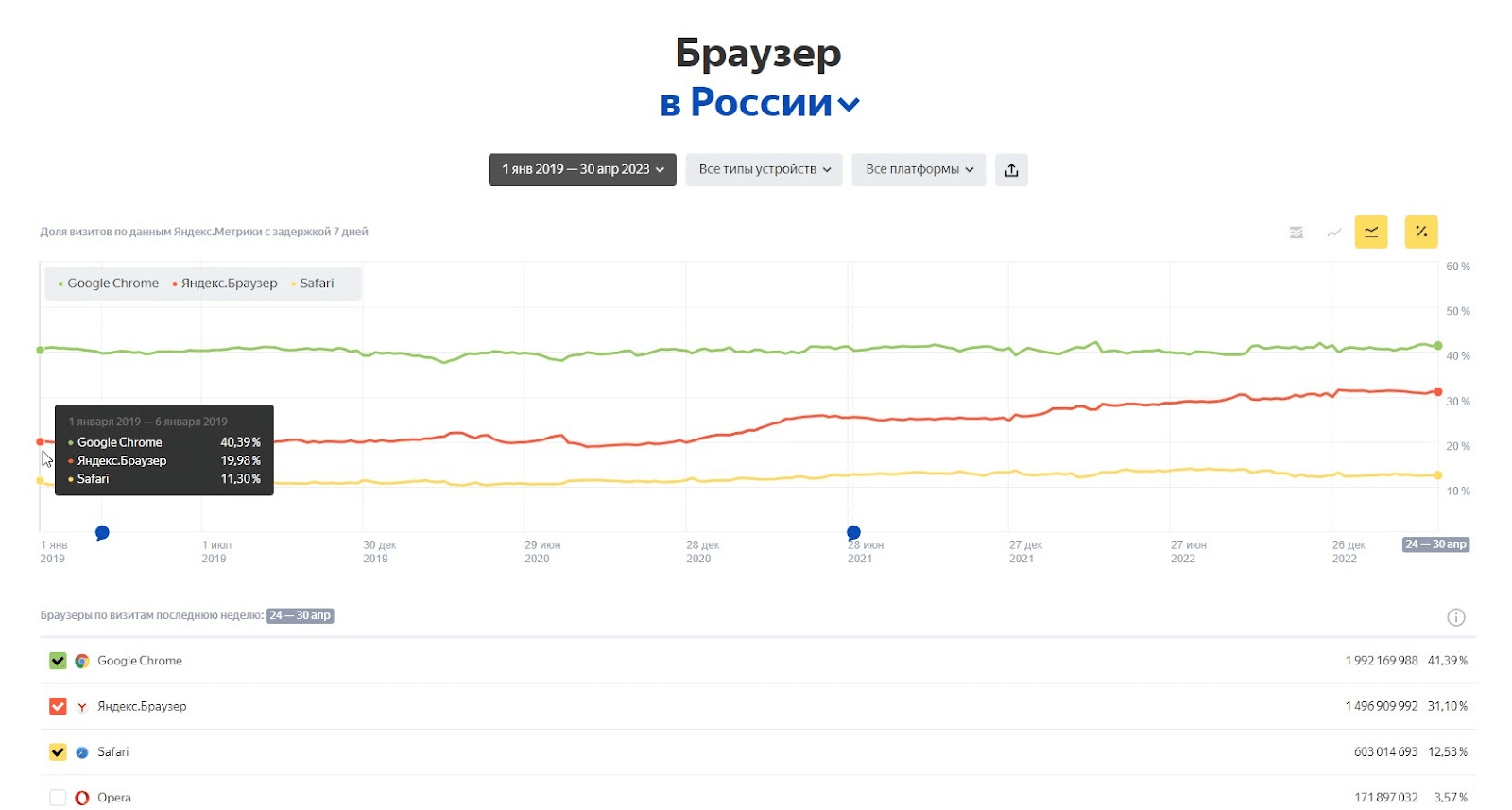
Task: Toggle the percent display button
Action: (1420, 233)
